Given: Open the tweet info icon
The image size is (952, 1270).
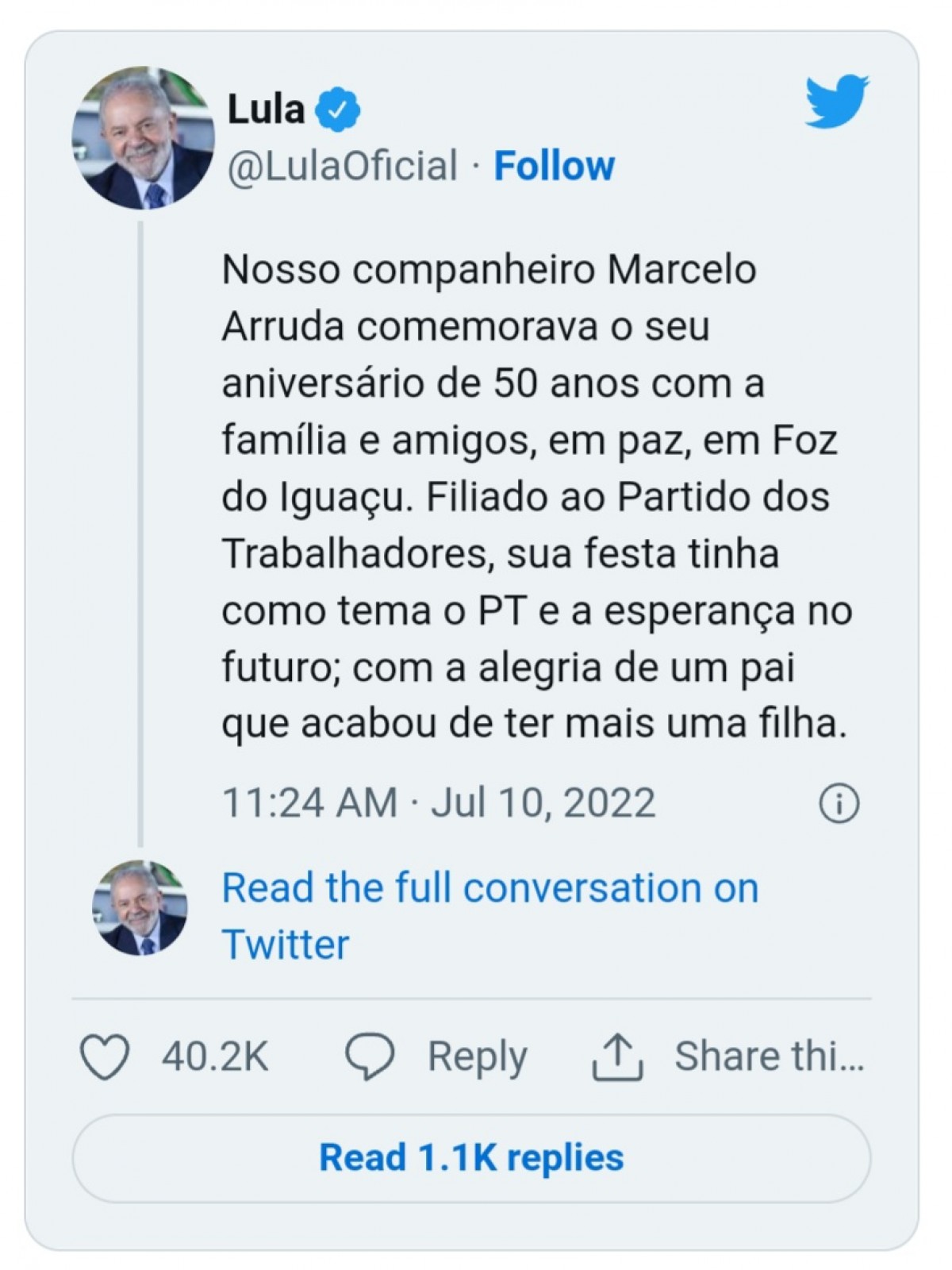Looking at the screenshot, I should click(x=839, y=803).
